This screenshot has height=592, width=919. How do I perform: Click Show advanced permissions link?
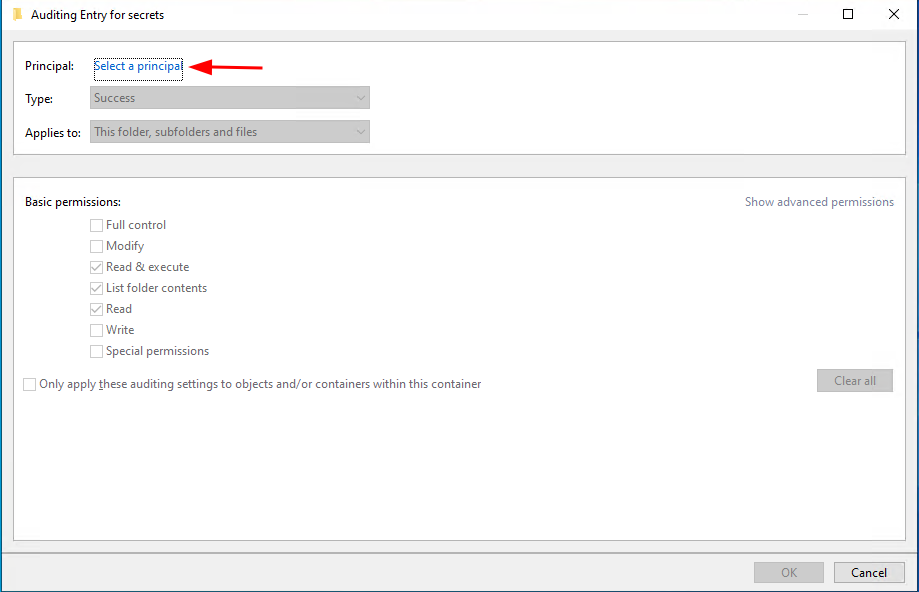819,202
